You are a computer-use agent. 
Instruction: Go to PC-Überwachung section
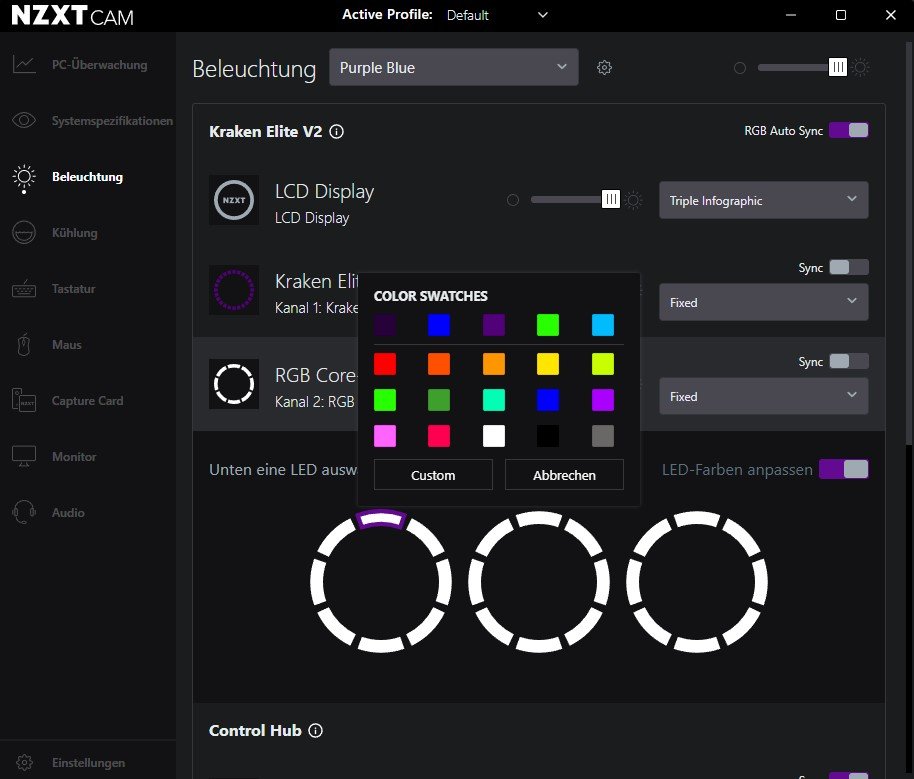point(100,65)
